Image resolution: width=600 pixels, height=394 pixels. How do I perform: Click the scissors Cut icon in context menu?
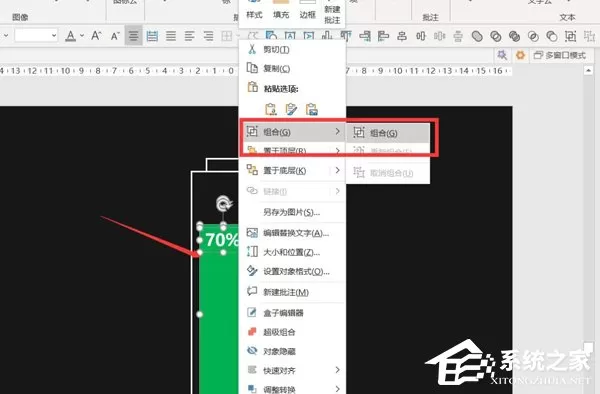click(252, 49)
